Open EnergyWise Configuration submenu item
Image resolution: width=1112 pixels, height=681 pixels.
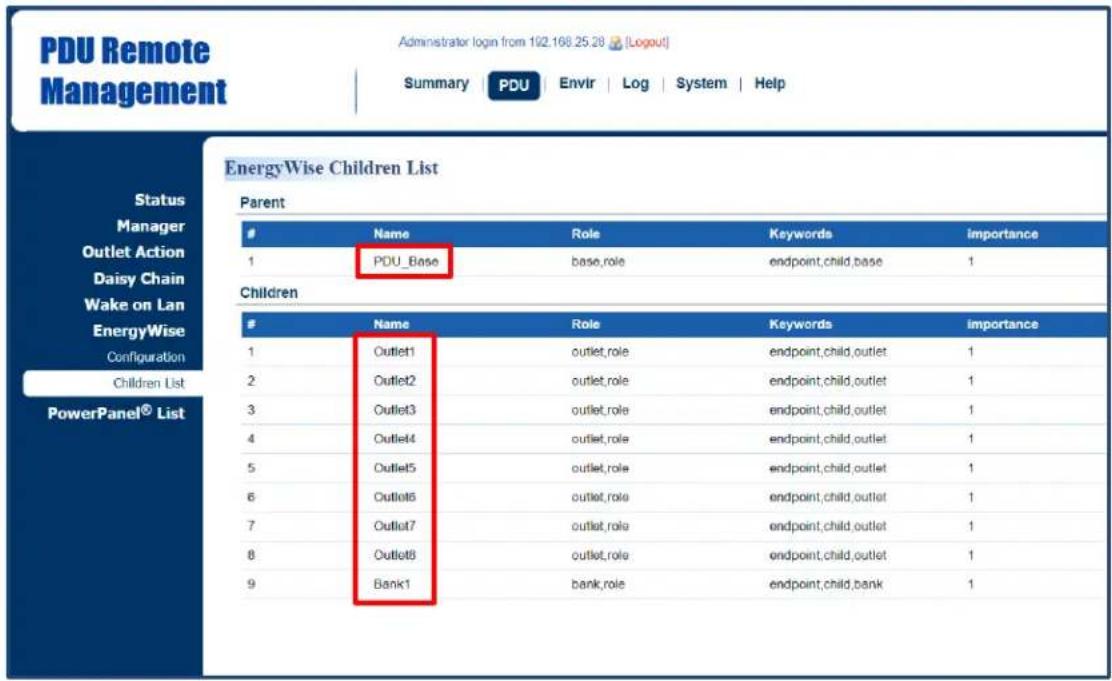point(145,358)
